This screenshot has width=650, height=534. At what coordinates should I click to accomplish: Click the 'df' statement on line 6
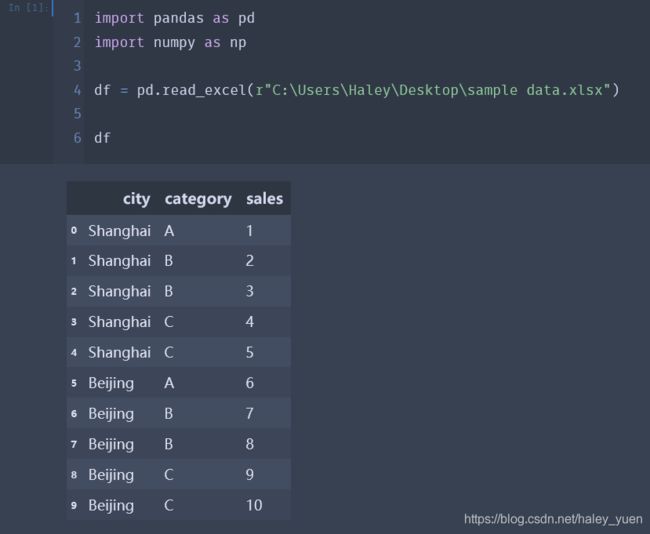tap(102, 138)
